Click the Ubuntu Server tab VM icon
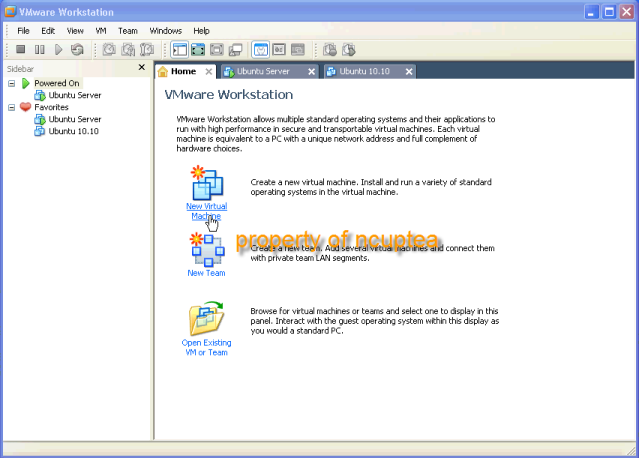The height and width of the screenshot is (458, 639). coord(229,72)
